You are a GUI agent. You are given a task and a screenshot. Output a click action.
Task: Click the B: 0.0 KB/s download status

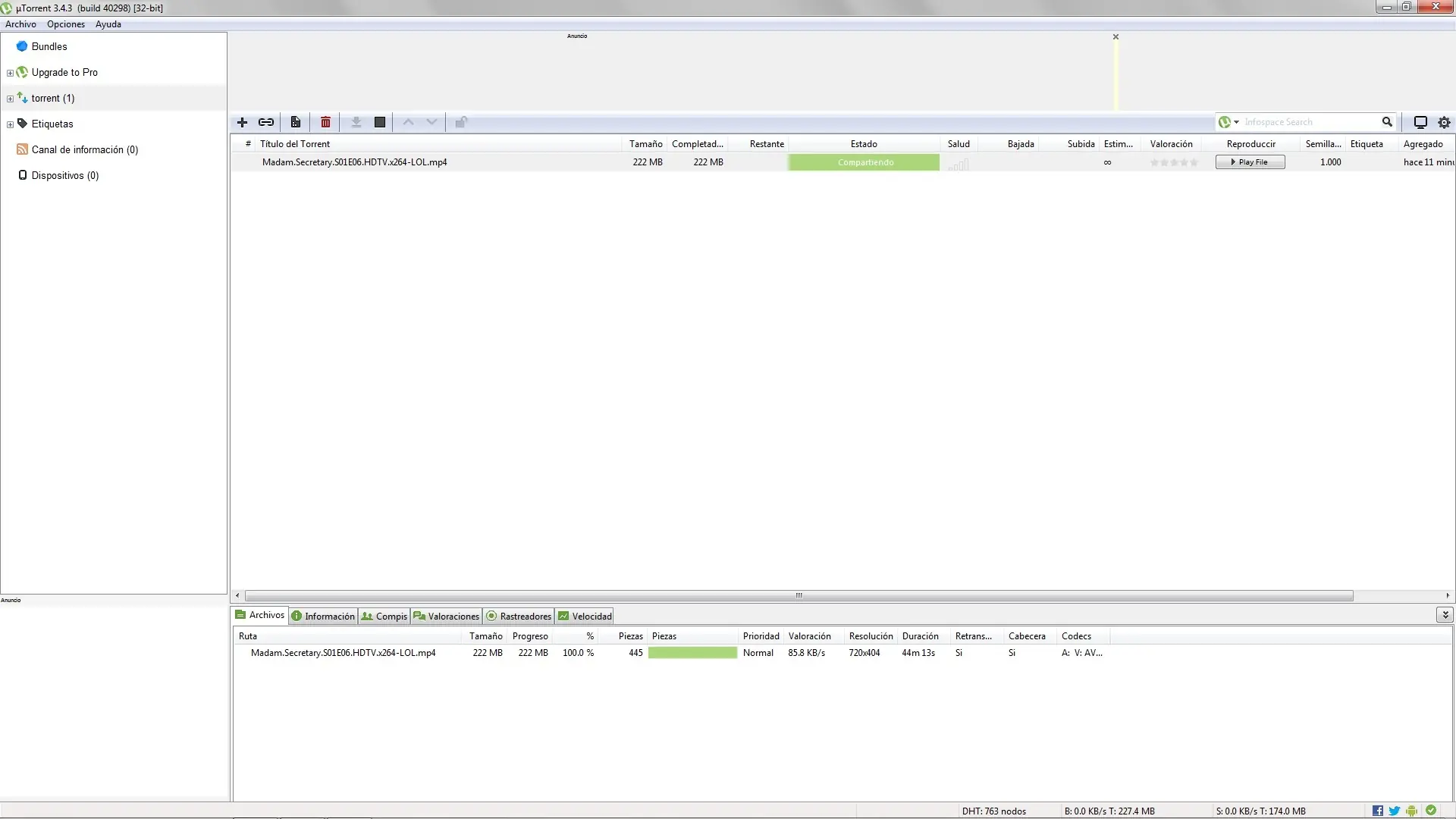pyautogui.click(x=1109, y=811)
